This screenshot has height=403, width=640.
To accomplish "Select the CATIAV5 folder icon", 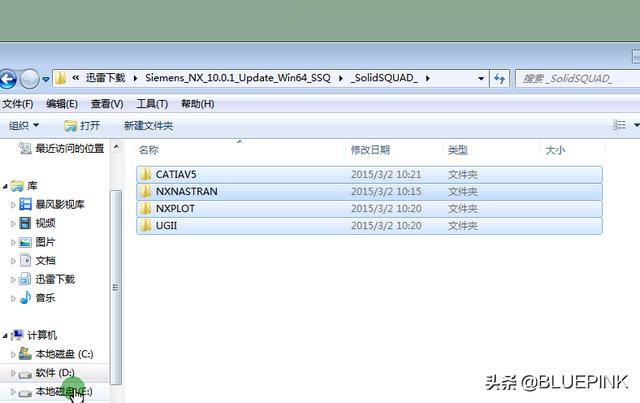I will [x=145, y=174].
